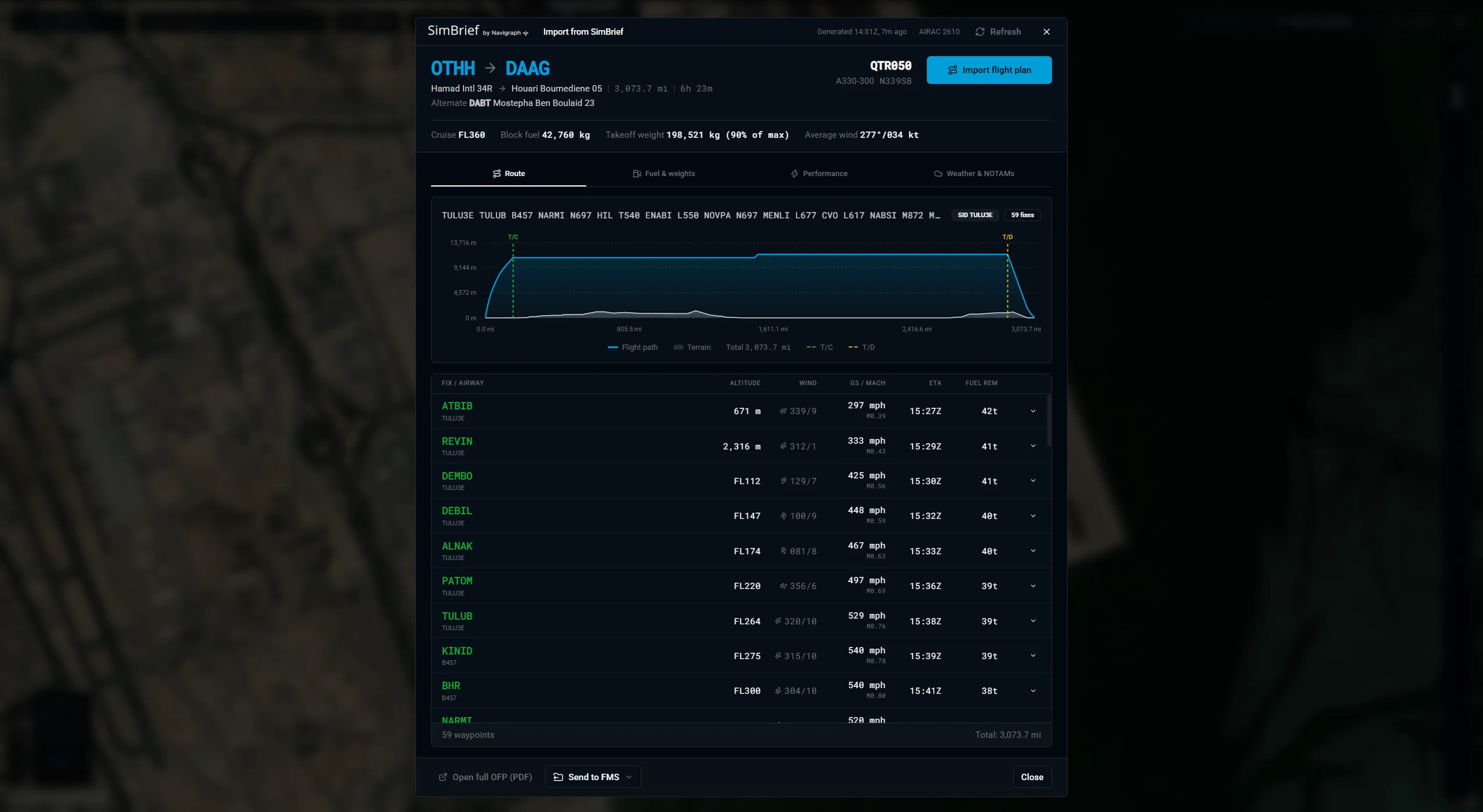Click the wind icon in REVIN row

click(x=783, y=446)
